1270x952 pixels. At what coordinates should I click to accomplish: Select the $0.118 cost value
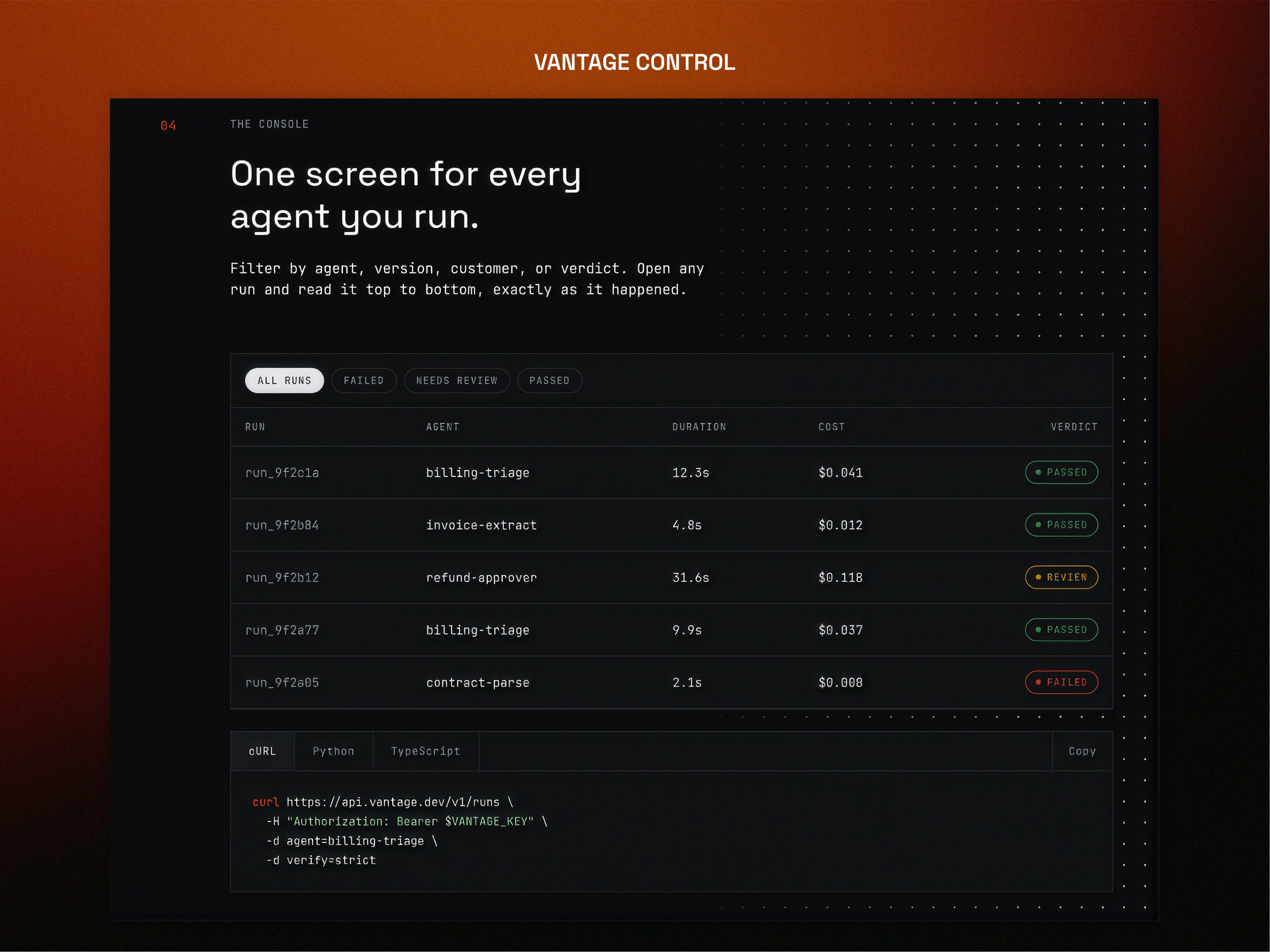click(x=841, y=577)
